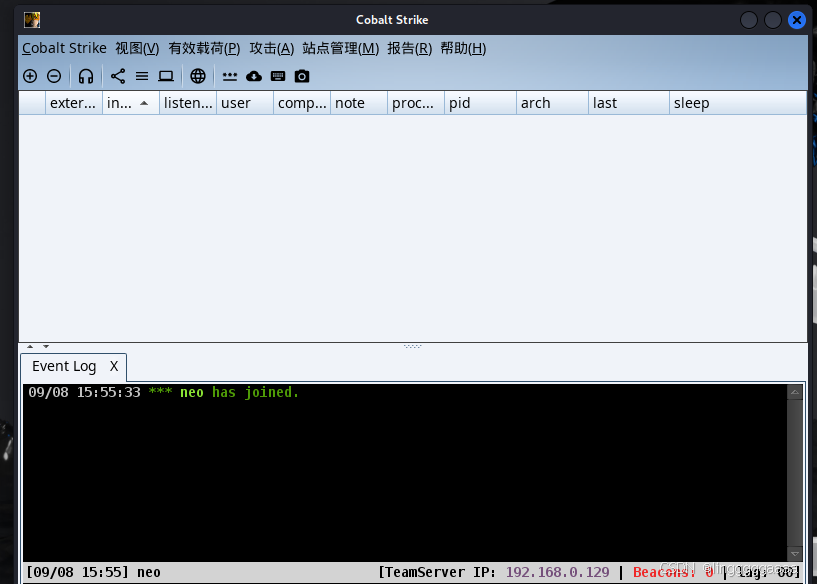Click the Cobalt Strike app icon in title bar

(32, 20)
